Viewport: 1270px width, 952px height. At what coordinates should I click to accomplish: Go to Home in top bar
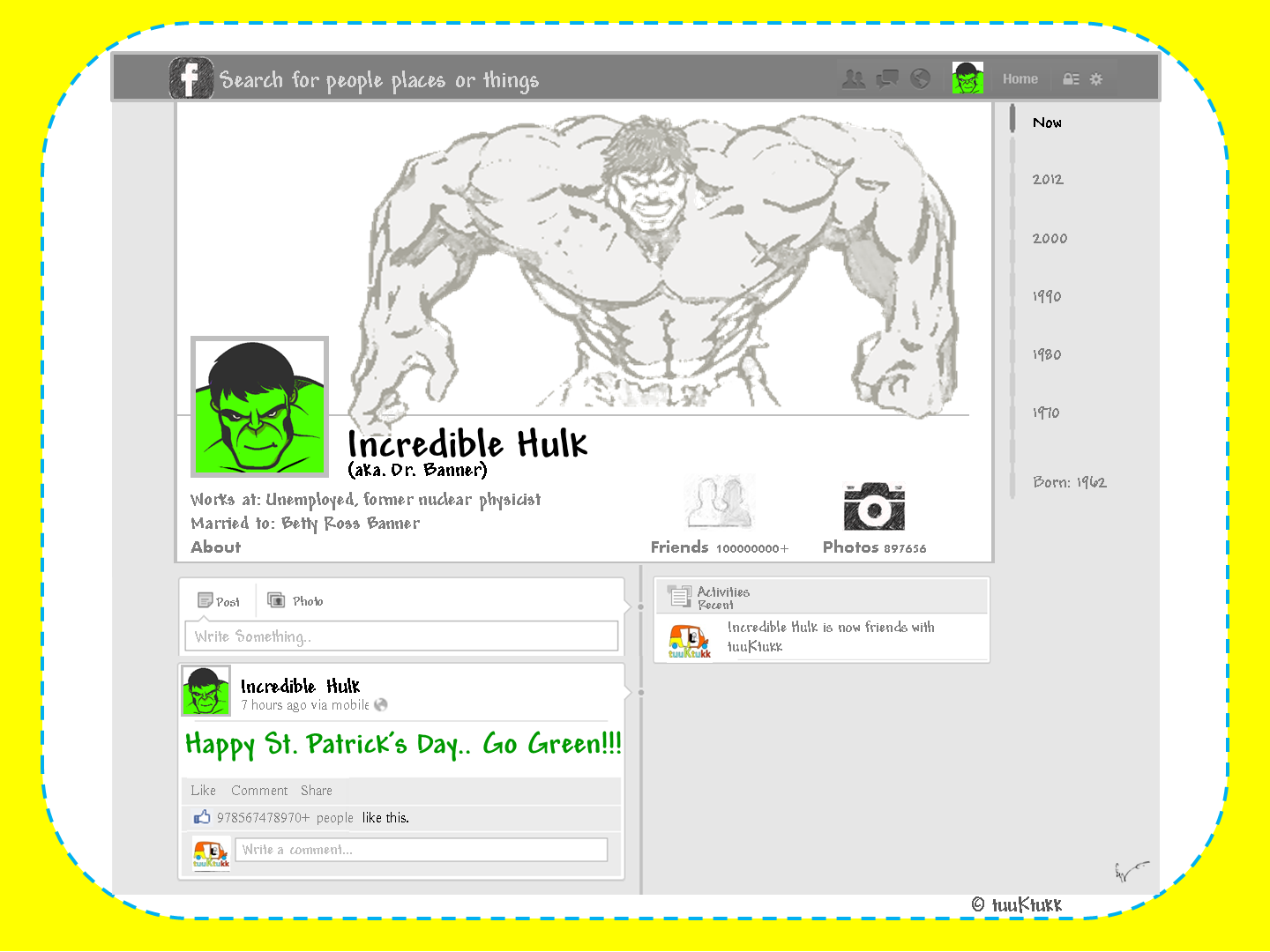click(1020, 79)
